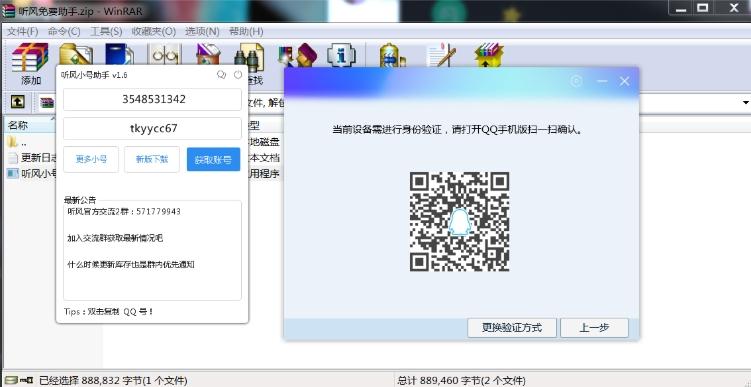Expand the WinRAR address bar dropdown arrow

pos(746,102)
